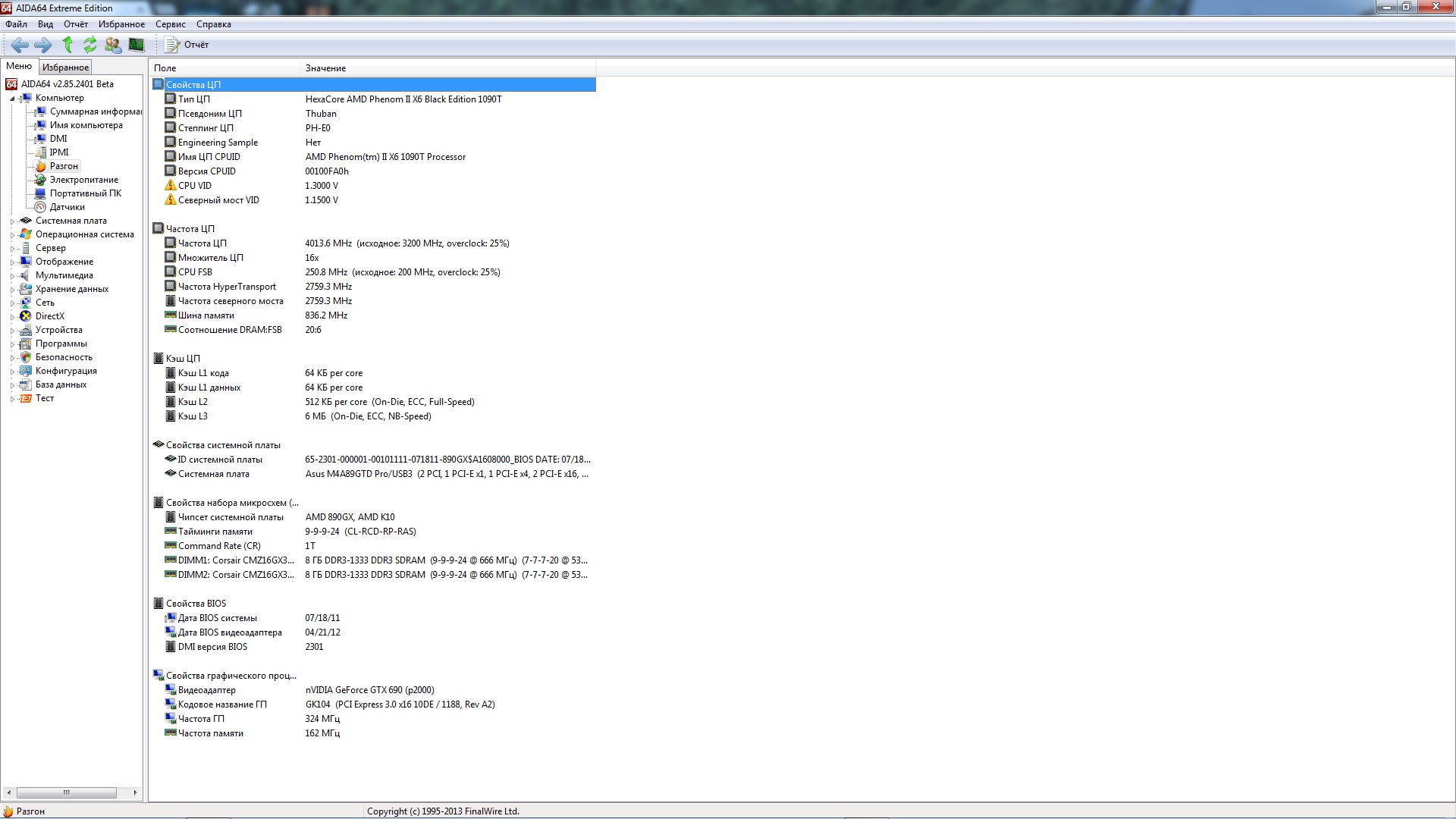Expand the Системная плата tree node
Viewport: 1456px width, 819px height.
coord(12,221)
